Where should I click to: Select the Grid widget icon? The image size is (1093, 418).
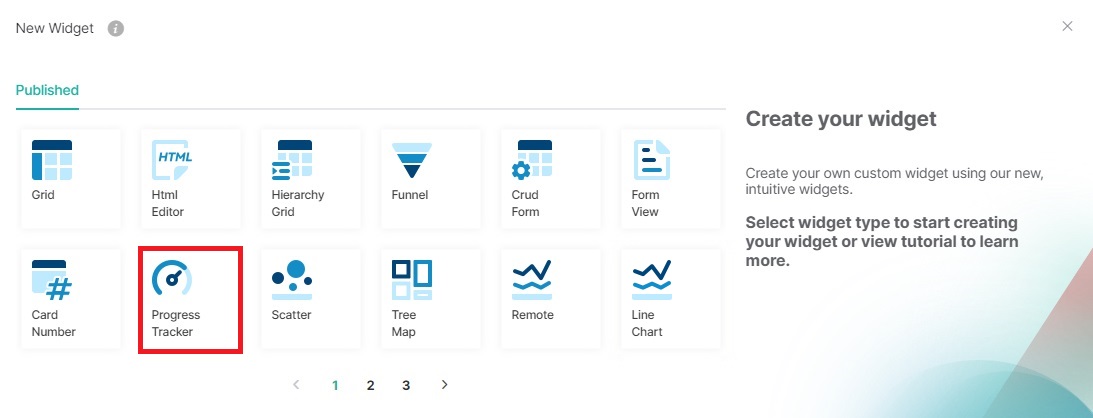pos(52,159)
